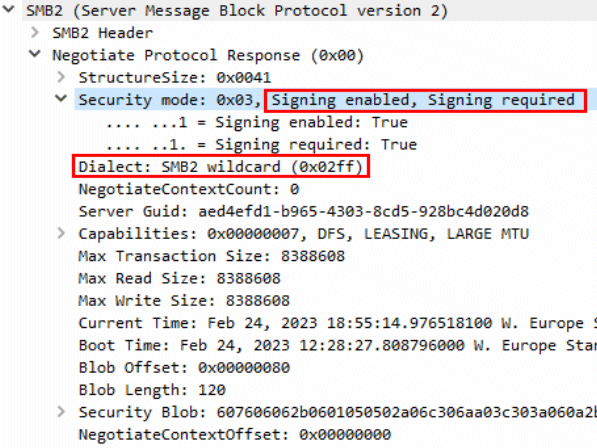Select the Max Transaction Size field
597x448 pixels.
pyautogui.click(x=212, y=256)
